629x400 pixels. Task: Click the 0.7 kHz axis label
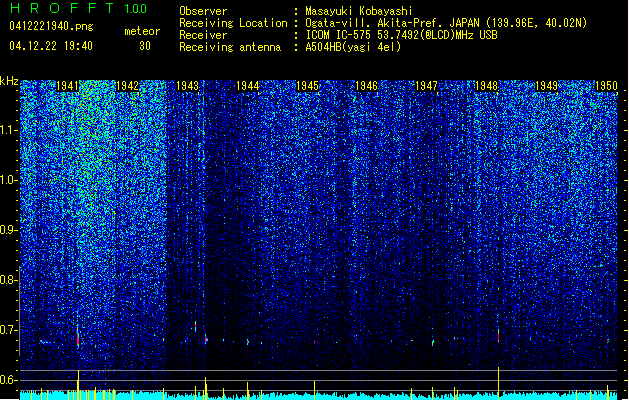(x=8, y=330)
